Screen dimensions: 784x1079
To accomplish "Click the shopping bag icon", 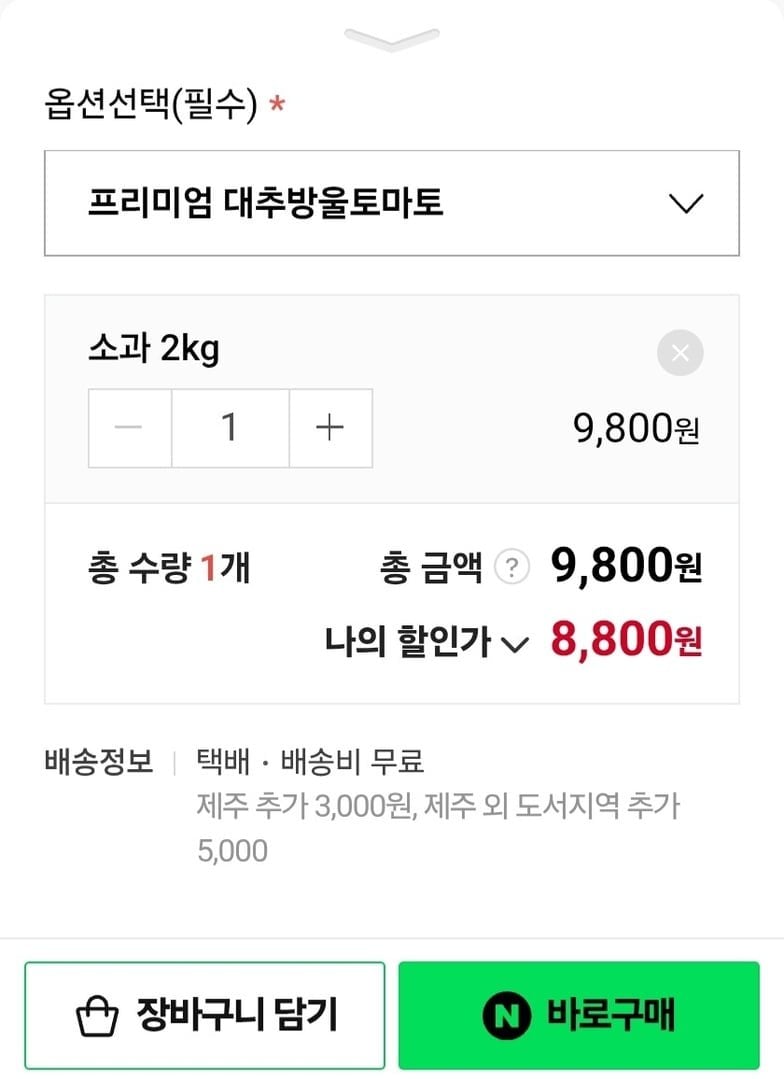I will pyautogui.click(x=97, y=1016).
